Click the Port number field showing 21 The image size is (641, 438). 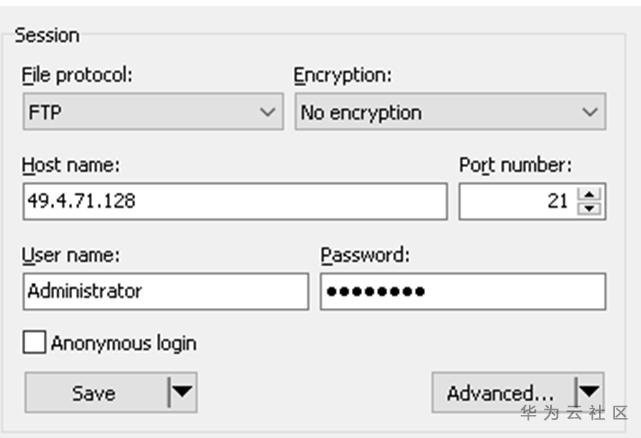point(516,201)
